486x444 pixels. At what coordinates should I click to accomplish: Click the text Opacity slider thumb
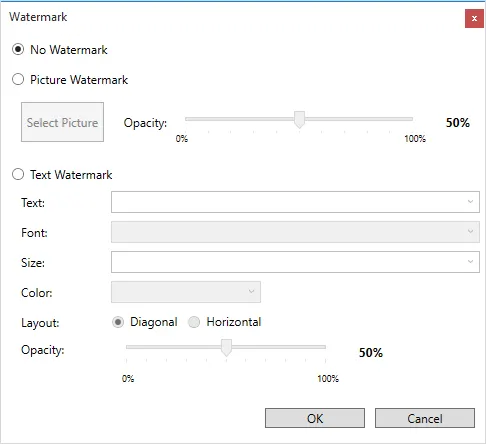(226, 348)
